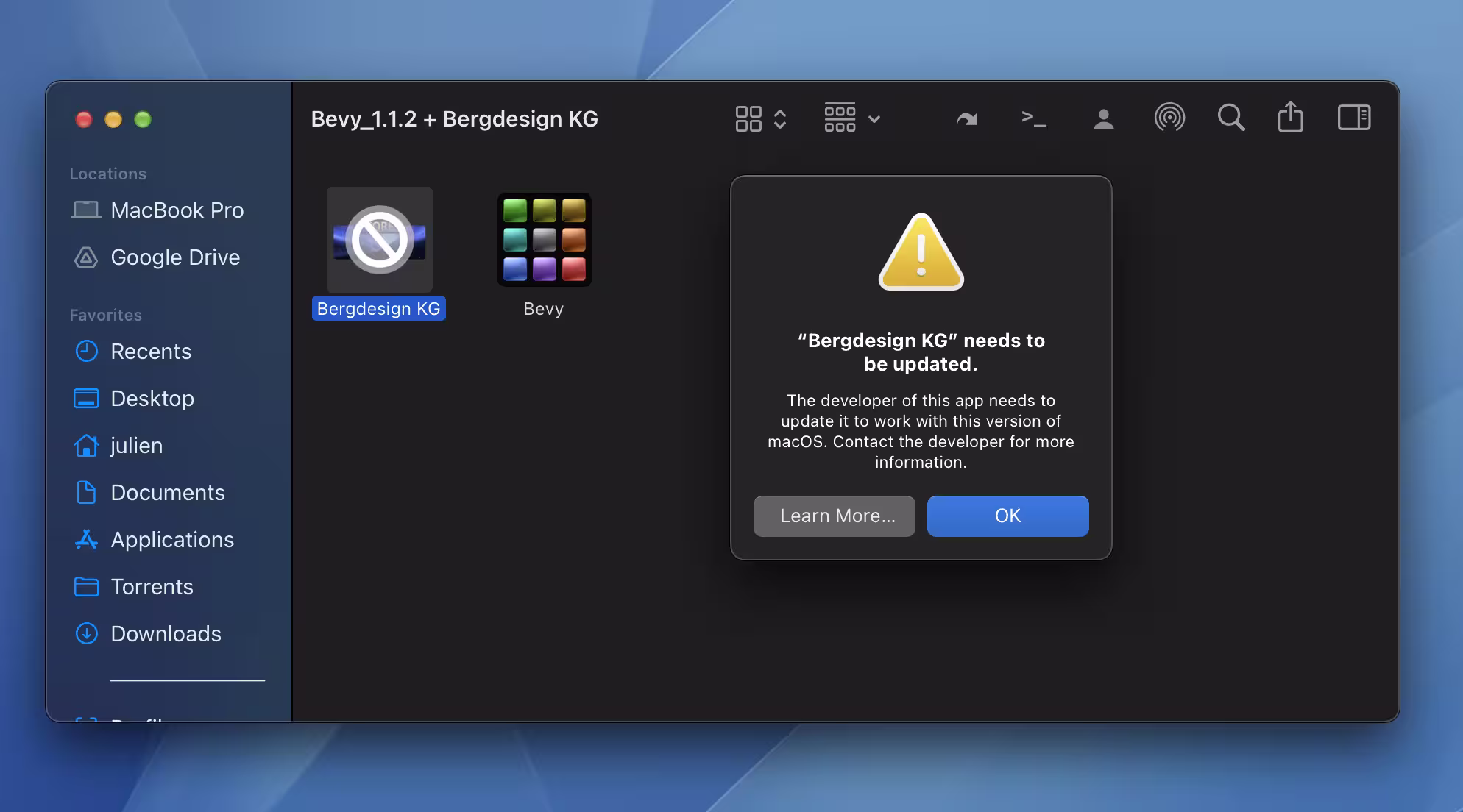Click the Torrents folder icon
1463x812 pixels.
click(x=86, y=587)
